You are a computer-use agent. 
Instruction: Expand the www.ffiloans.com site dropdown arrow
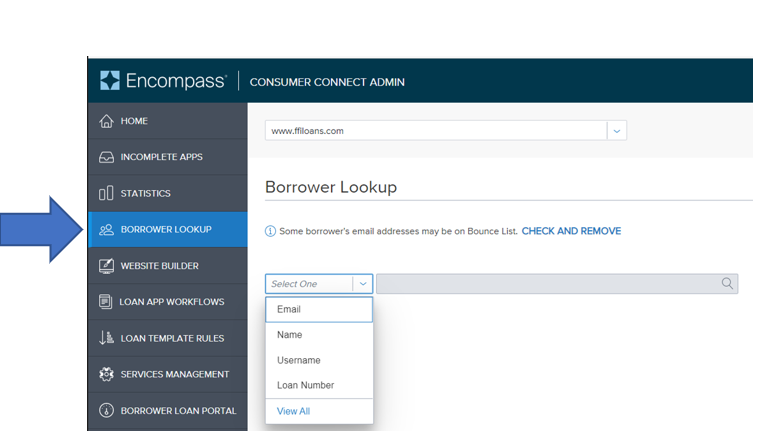pyautogui.click(x=617, y=131)
